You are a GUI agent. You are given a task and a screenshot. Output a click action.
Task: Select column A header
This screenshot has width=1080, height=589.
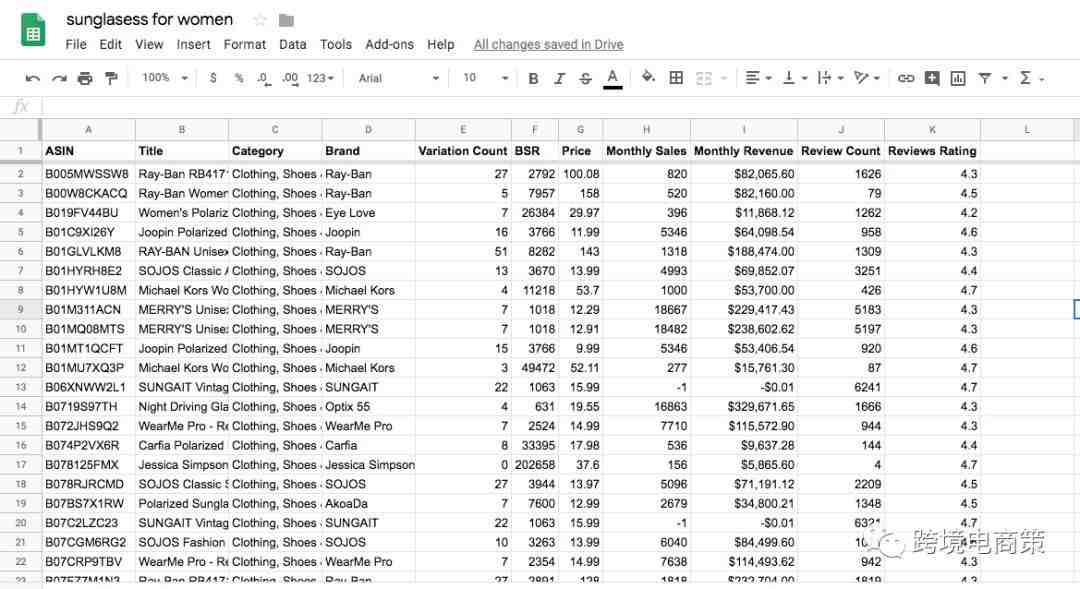point(88,130)
